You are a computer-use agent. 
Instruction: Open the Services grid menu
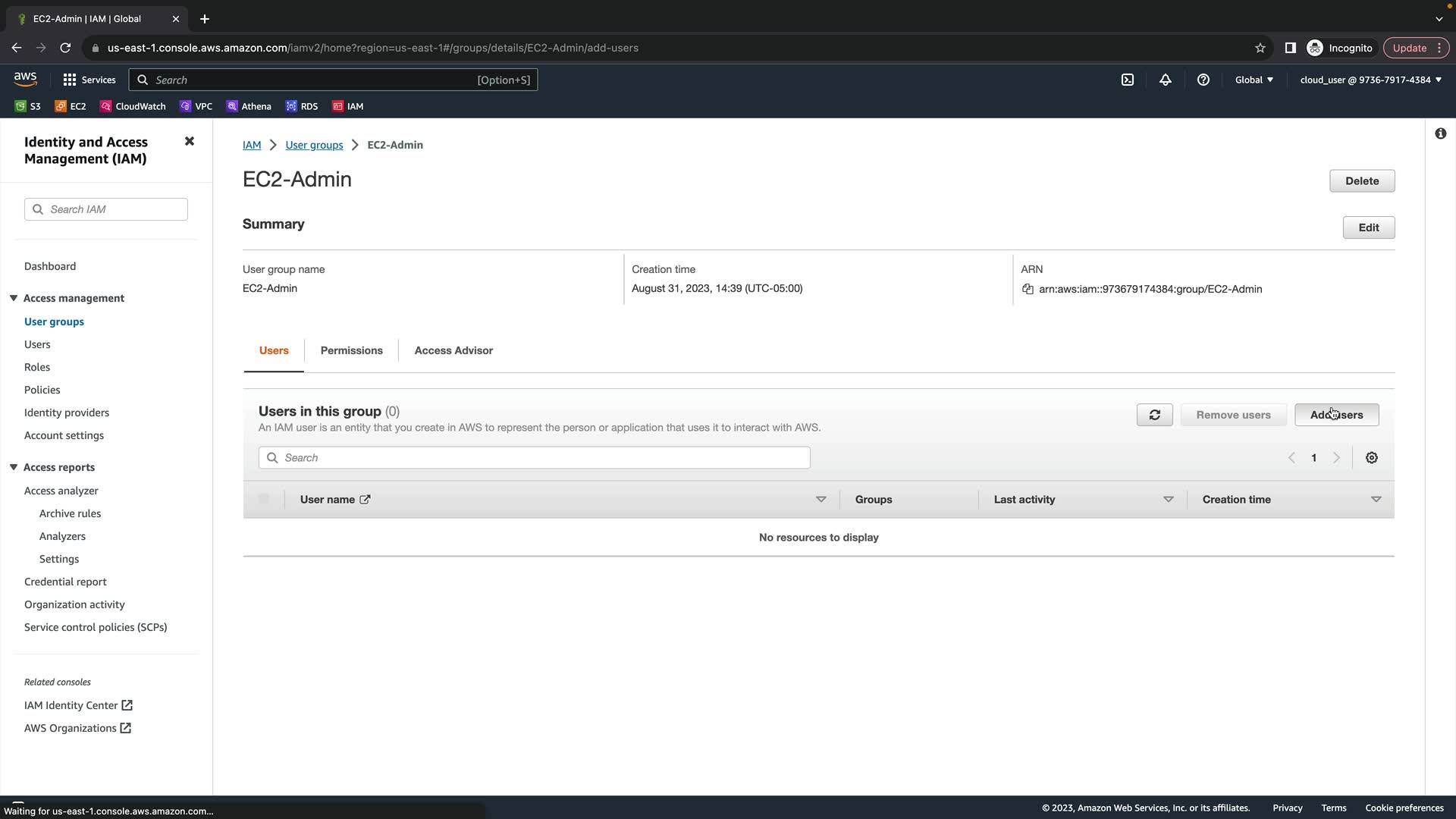pos(70,80)
